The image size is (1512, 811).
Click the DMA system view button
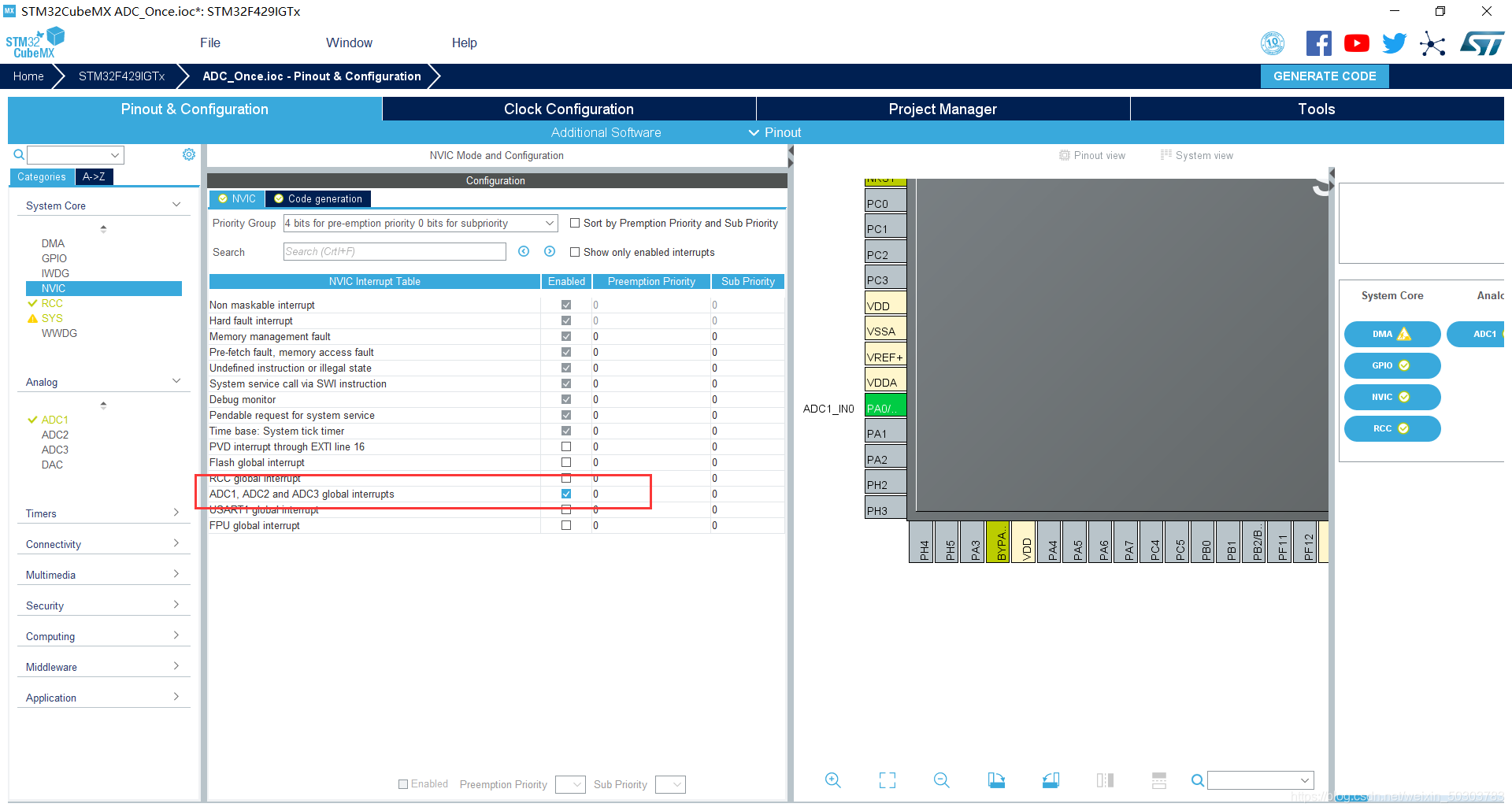pyautogui.click(x=1392, y=334)
